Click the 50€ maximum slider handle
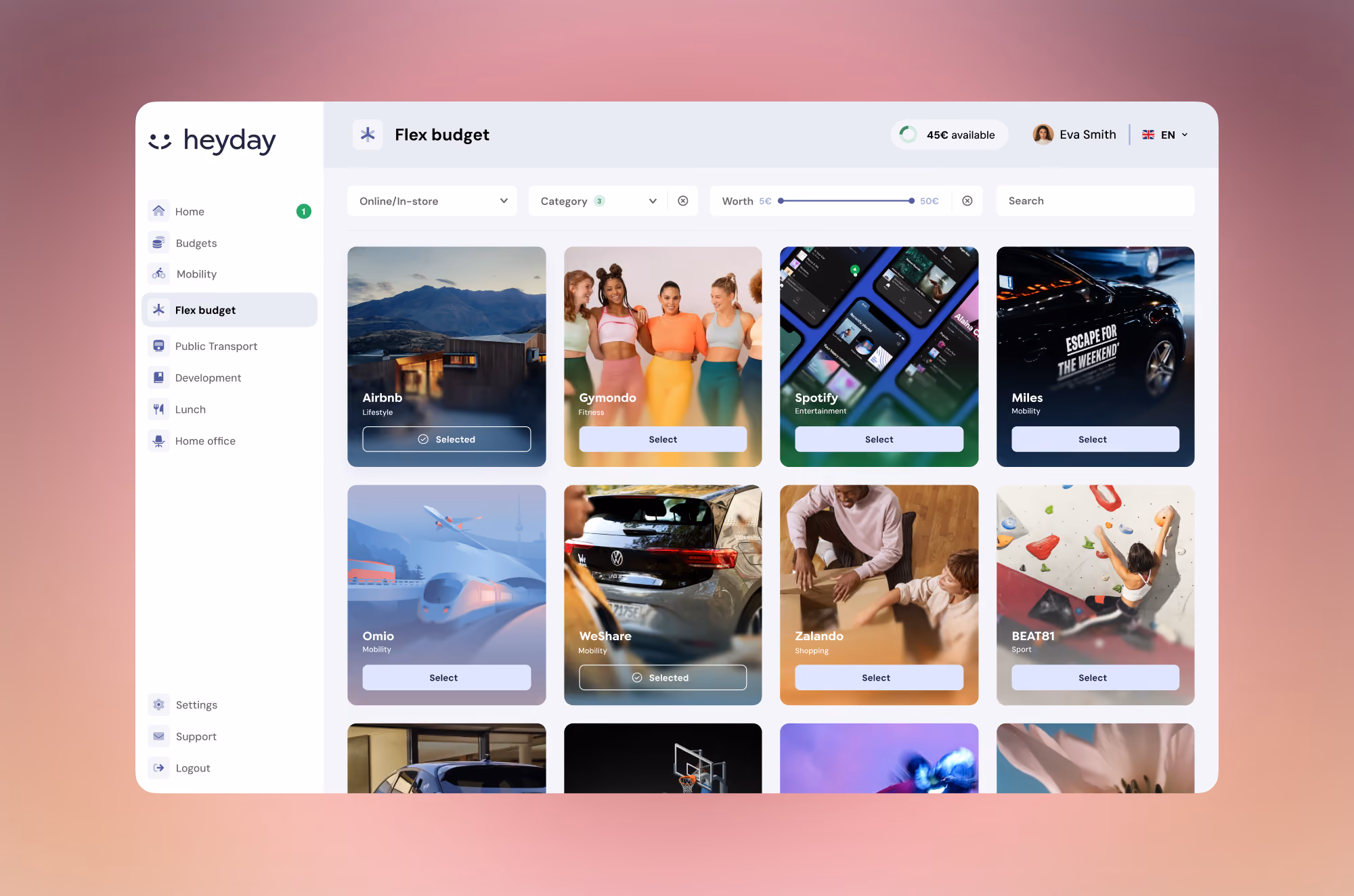The width and height of the screenshot is (1354, 896). [x=912, y=201]
